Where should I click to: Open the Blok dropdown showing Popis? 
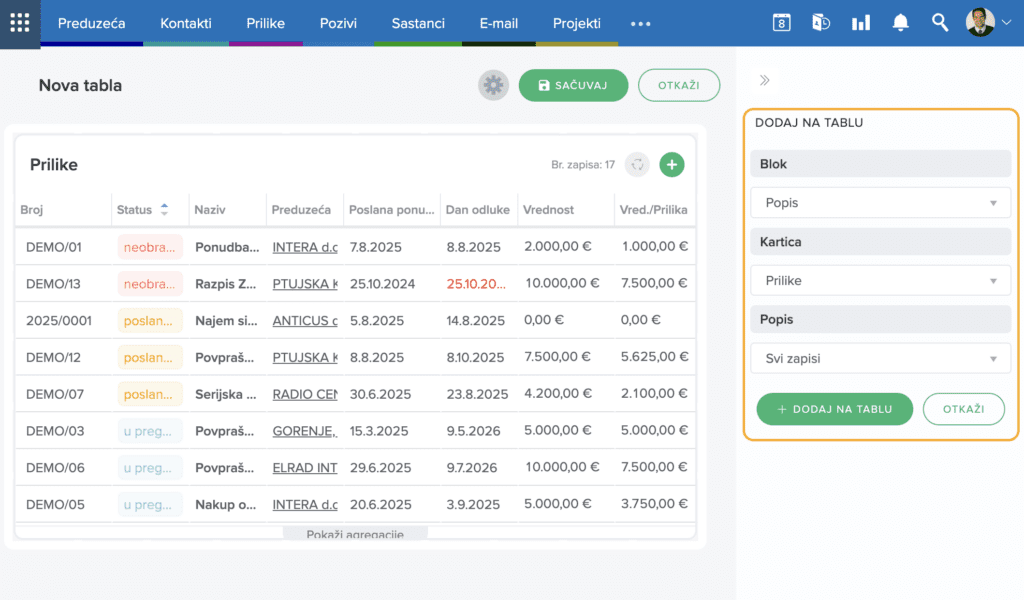[880, 203]
